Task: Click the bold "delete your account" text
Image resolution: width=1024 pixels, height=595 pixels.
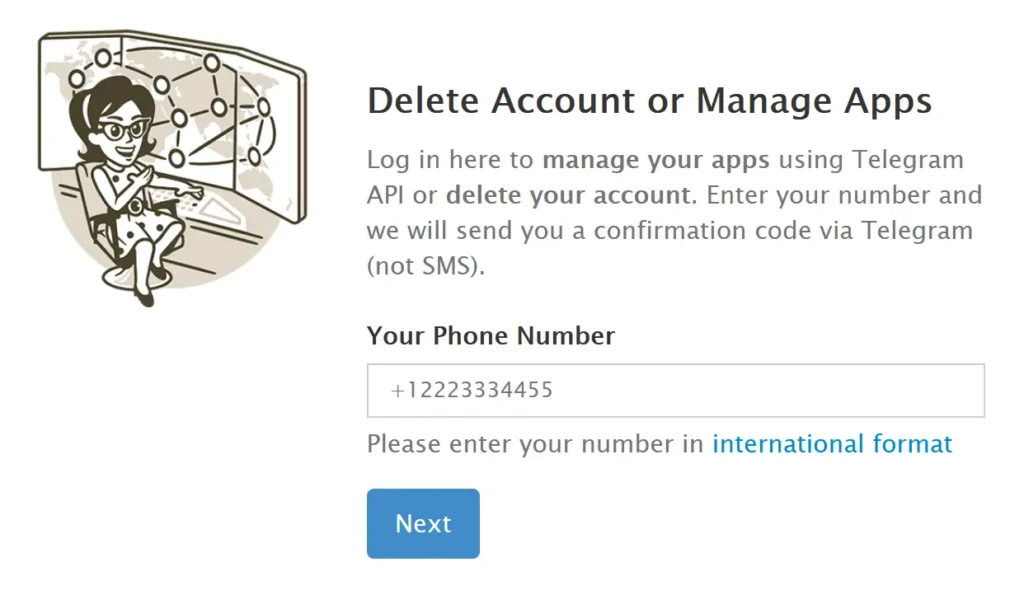Action: [568, 194]
